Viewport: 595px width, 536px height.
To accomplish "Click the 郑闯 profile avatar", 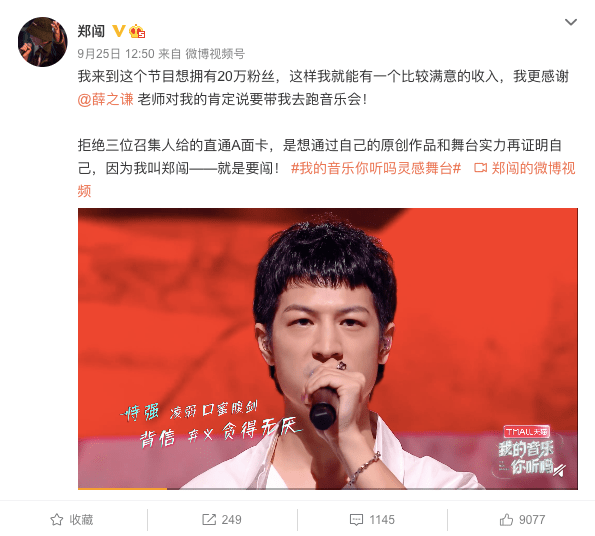I will click(x=43, y=42).
